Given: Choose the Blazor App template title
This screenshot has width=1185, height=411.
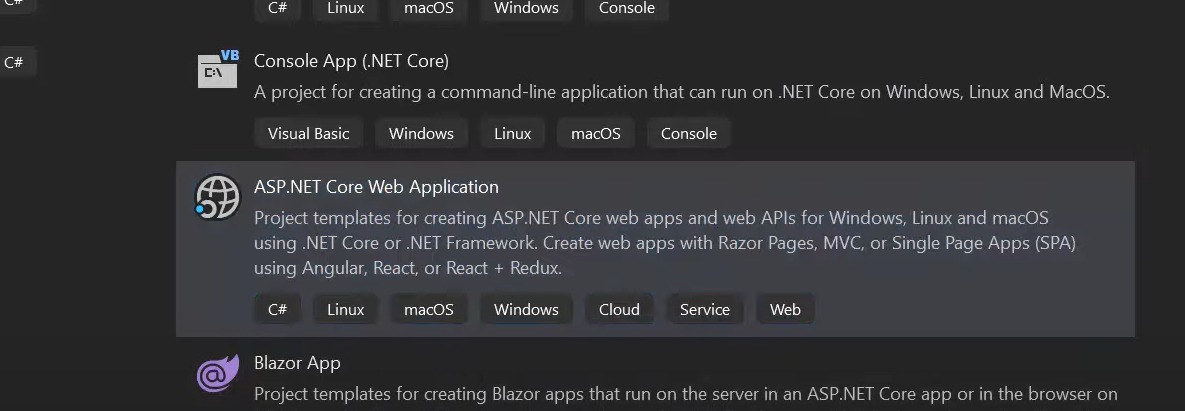Looking at the screenshot, I should tap(297, 363).
